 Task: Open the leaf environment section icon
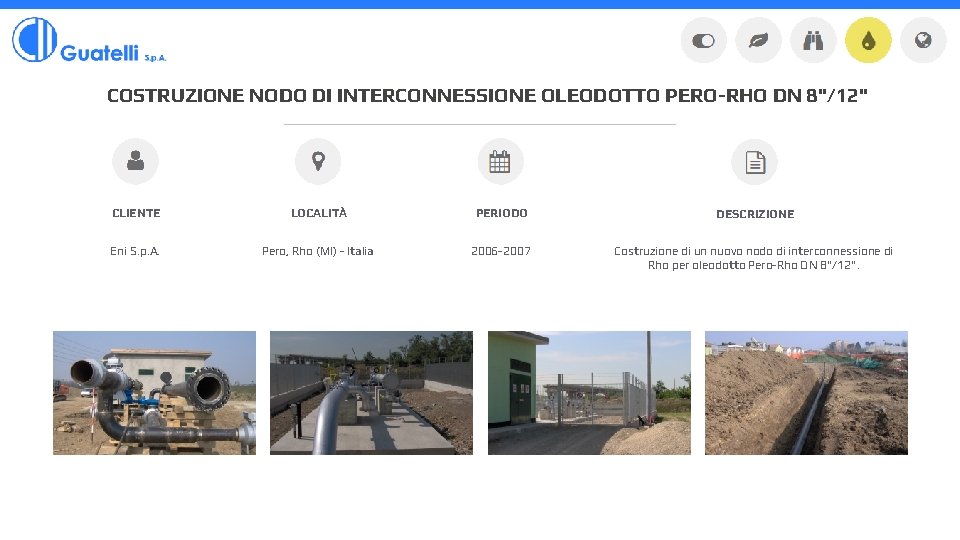click(759, 40)
